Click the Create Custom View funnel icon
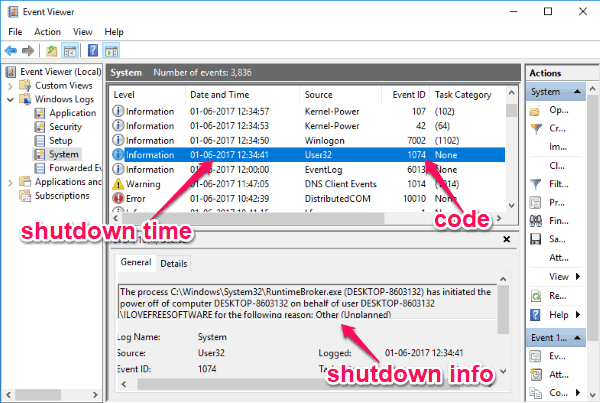 536,129
